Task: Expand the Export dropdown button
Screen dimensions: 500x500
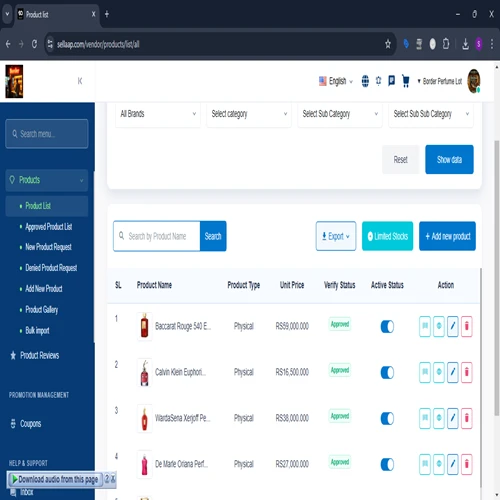Action: 336,236
